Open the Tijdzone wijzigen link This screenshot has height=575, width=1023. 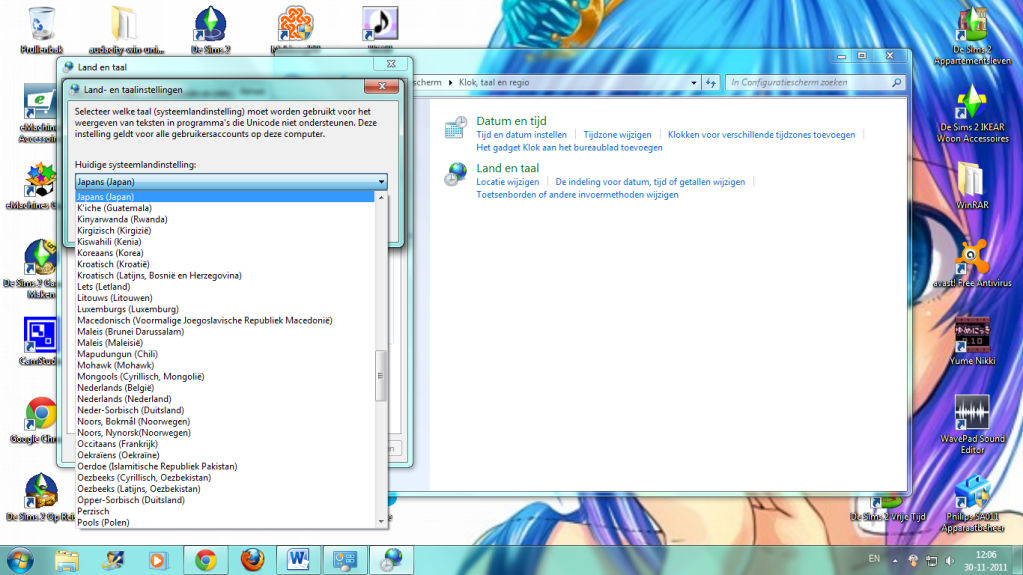point(617,134)
